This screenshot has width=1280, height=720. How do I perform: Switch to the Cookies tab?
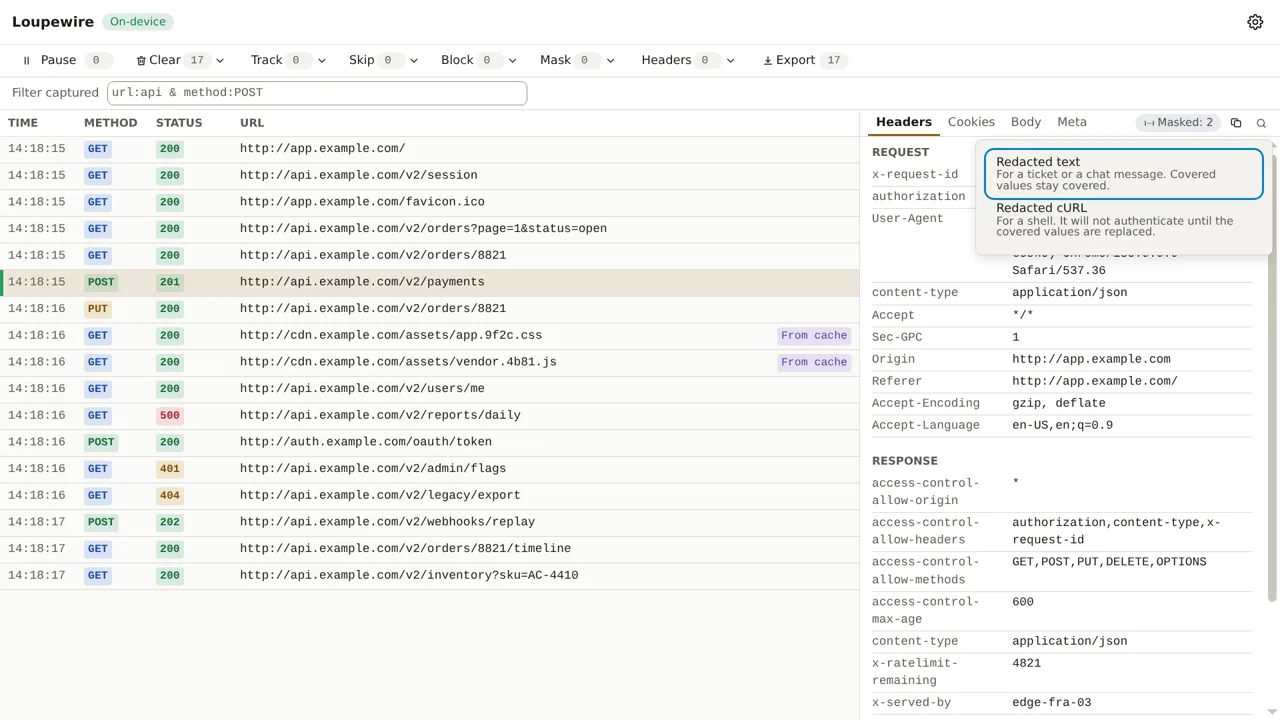point(971,122)
